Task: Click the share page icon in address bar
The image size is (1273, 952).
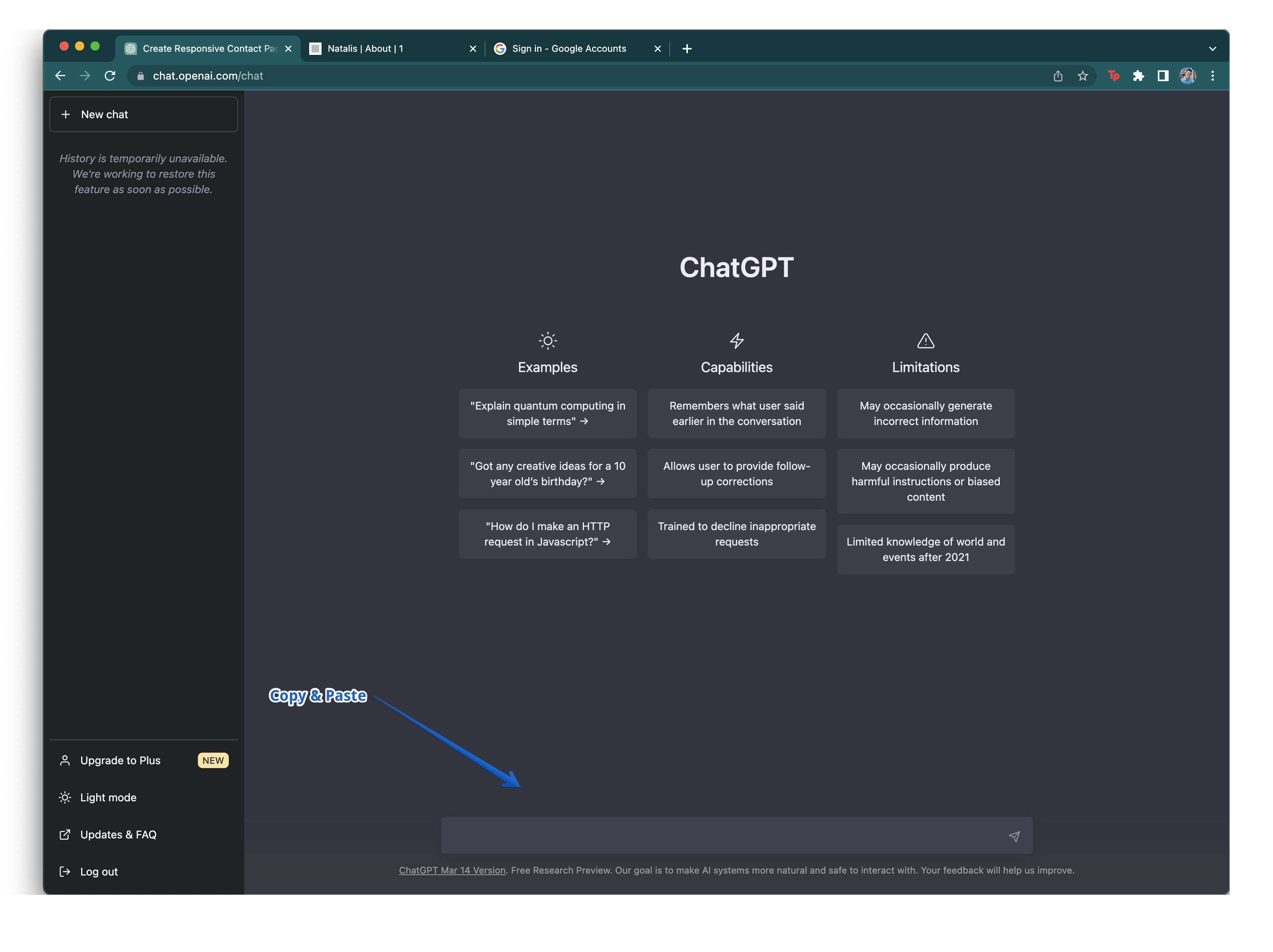Action: (1058, 76)
